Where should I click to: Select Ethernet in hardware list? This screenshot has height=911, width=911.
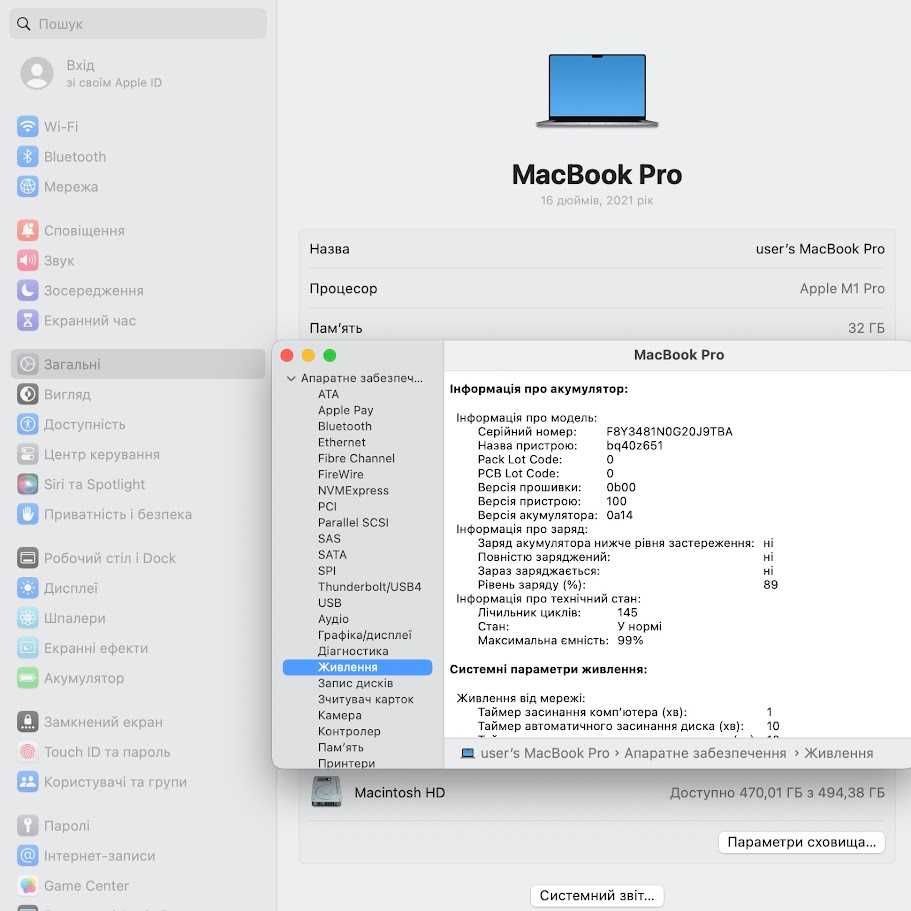[342, 442]
